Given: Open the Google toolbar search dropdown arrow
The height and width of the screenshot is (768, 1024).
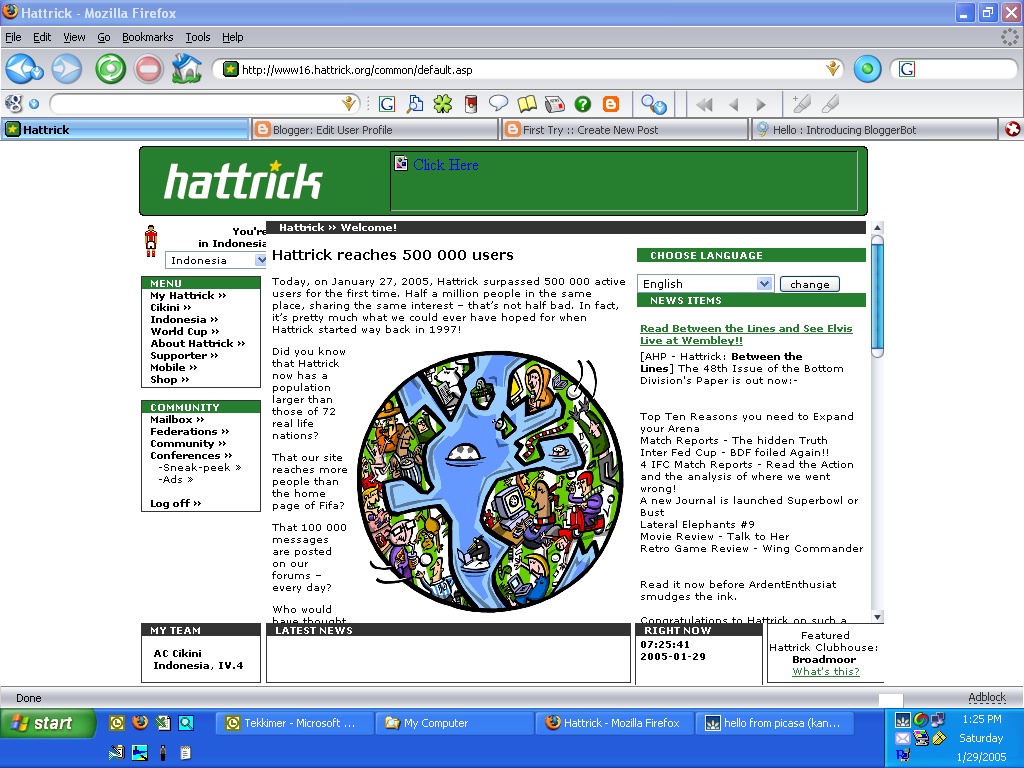Looking at the screenshot, I should click(349, 104).
